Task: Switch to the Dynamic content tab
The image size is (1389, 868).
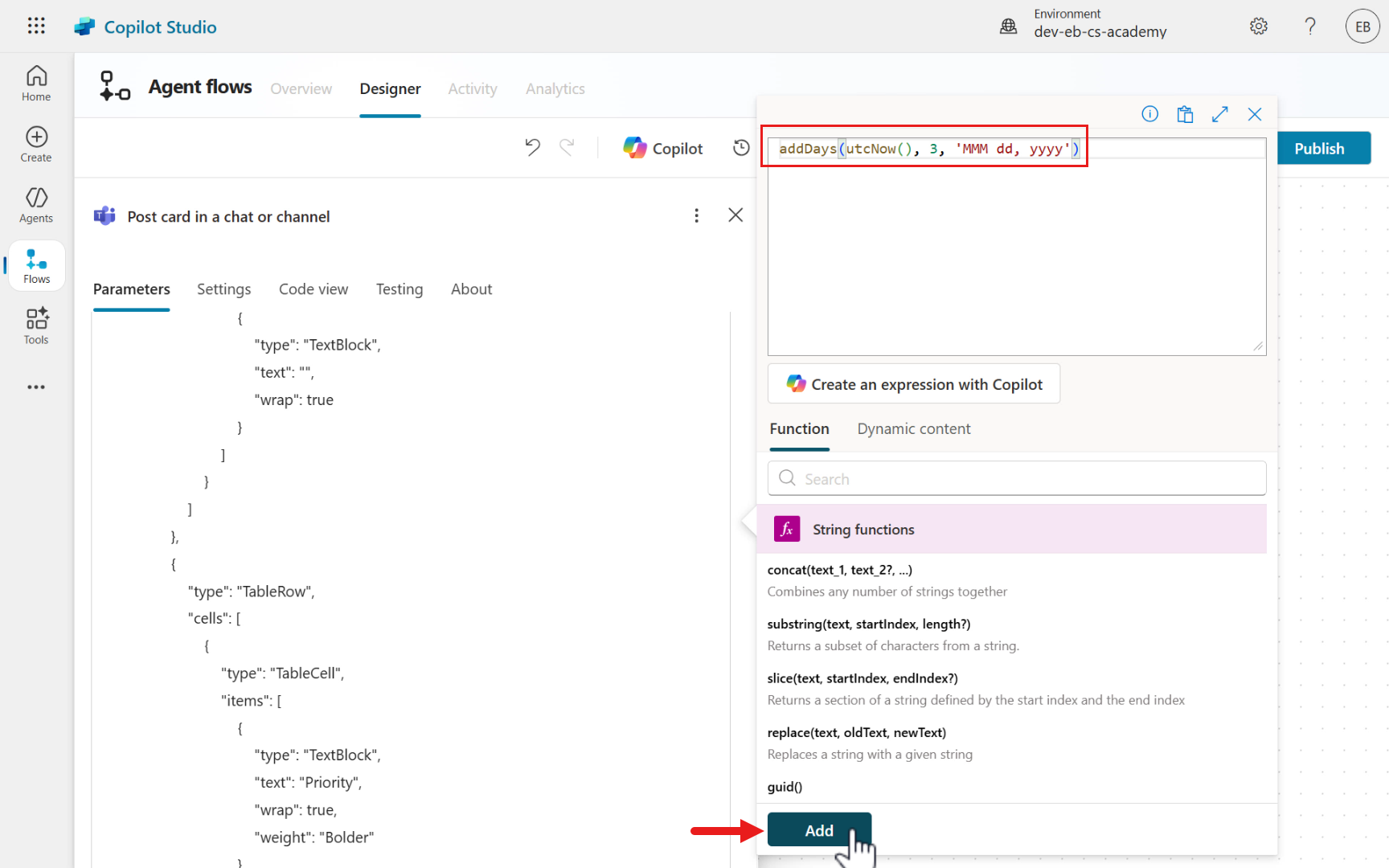Action: (x=913, y=429)
